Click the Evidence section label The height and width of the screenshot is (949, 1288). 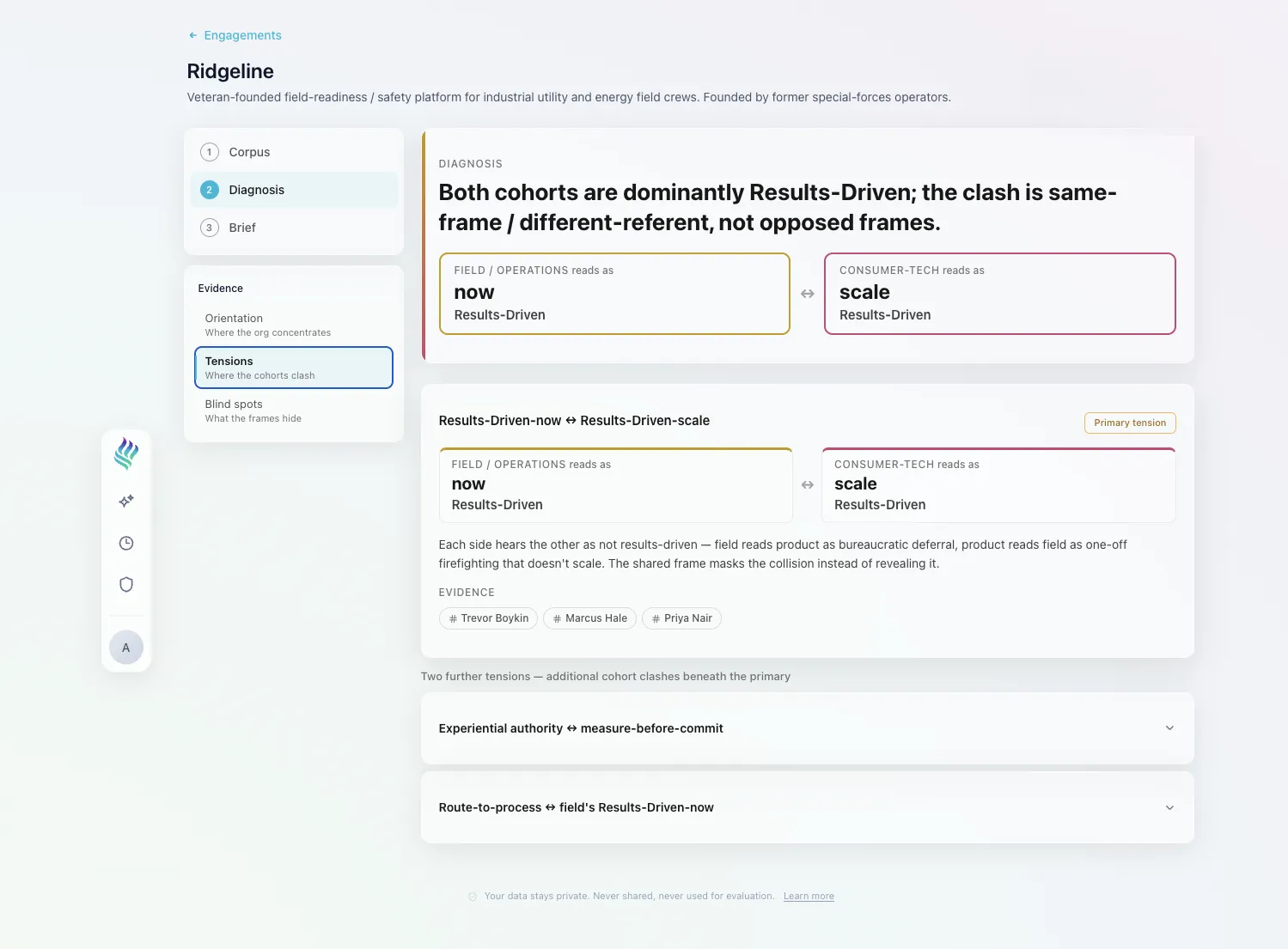tap(221, 289)
